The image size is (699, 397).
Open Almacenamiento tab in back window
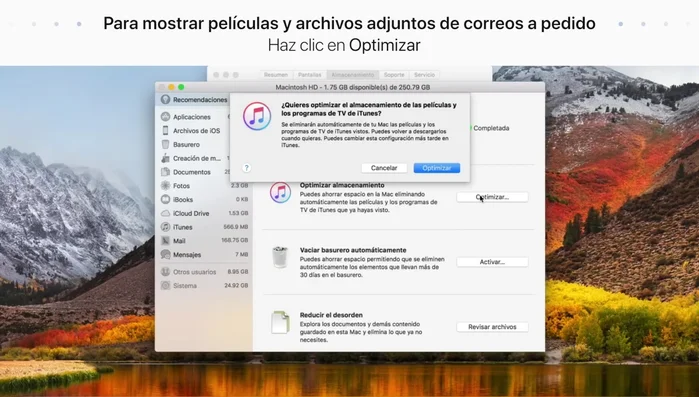tap(353, 75)
